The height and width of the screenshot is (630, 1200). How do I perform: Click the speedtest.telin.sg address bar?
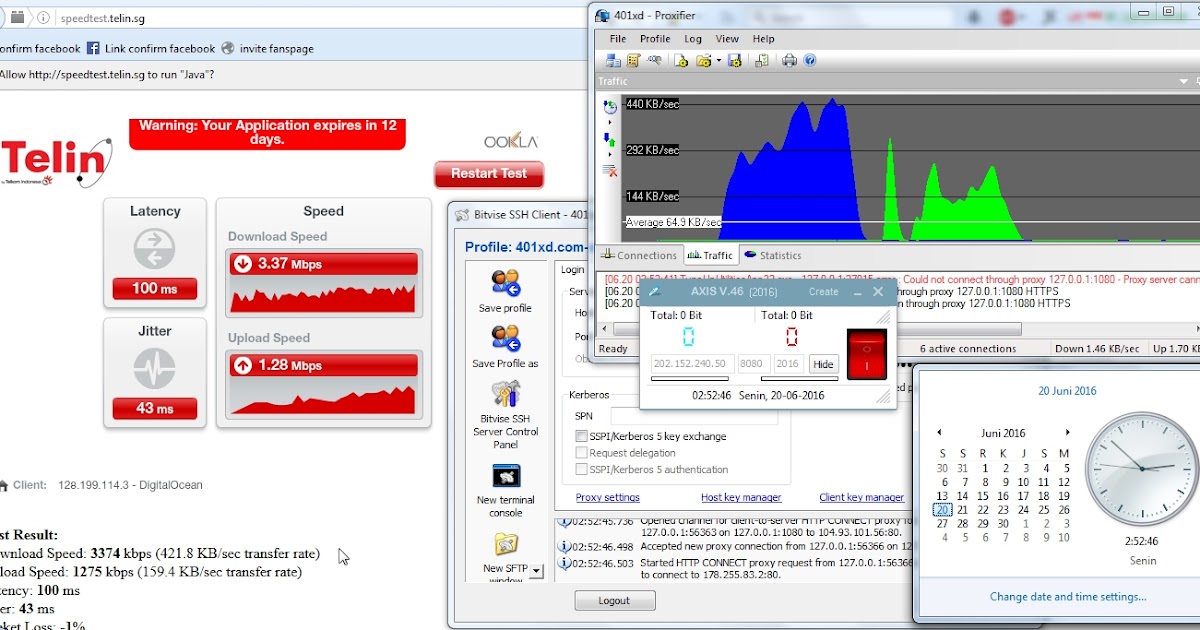(320, 17)
